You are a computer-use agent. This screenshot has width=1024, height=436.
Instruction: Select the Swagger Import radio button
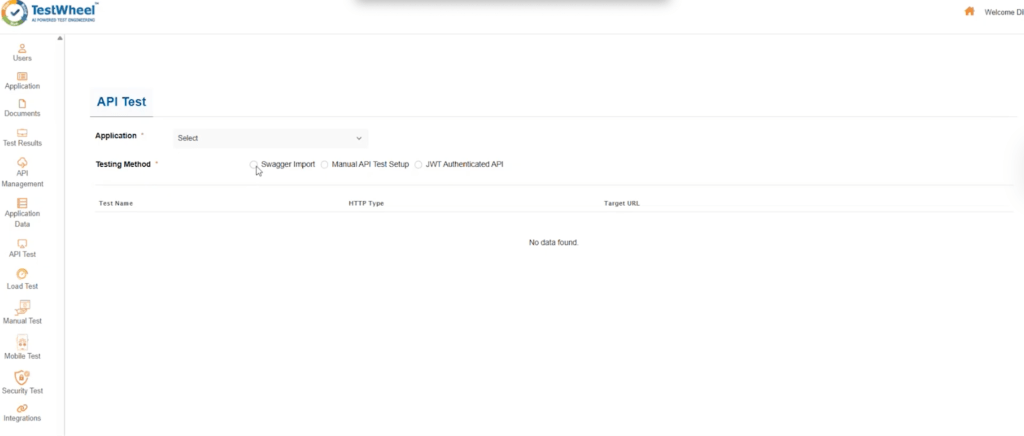[x=254, y=165]
